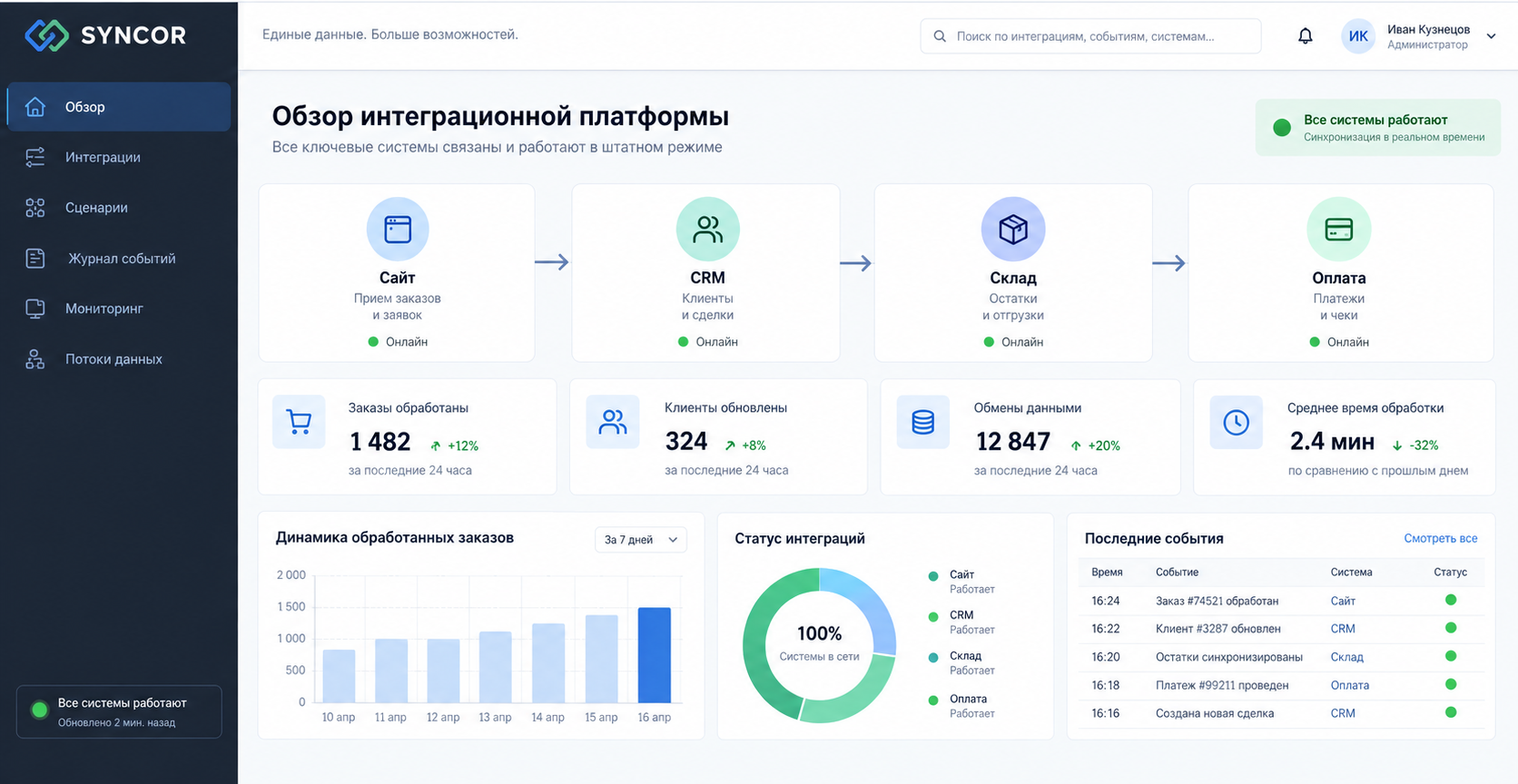This screenshot has height=784, width=1518.
Task: Click the status dot for Заказ #74521 row
Action: coord(1451,600)
